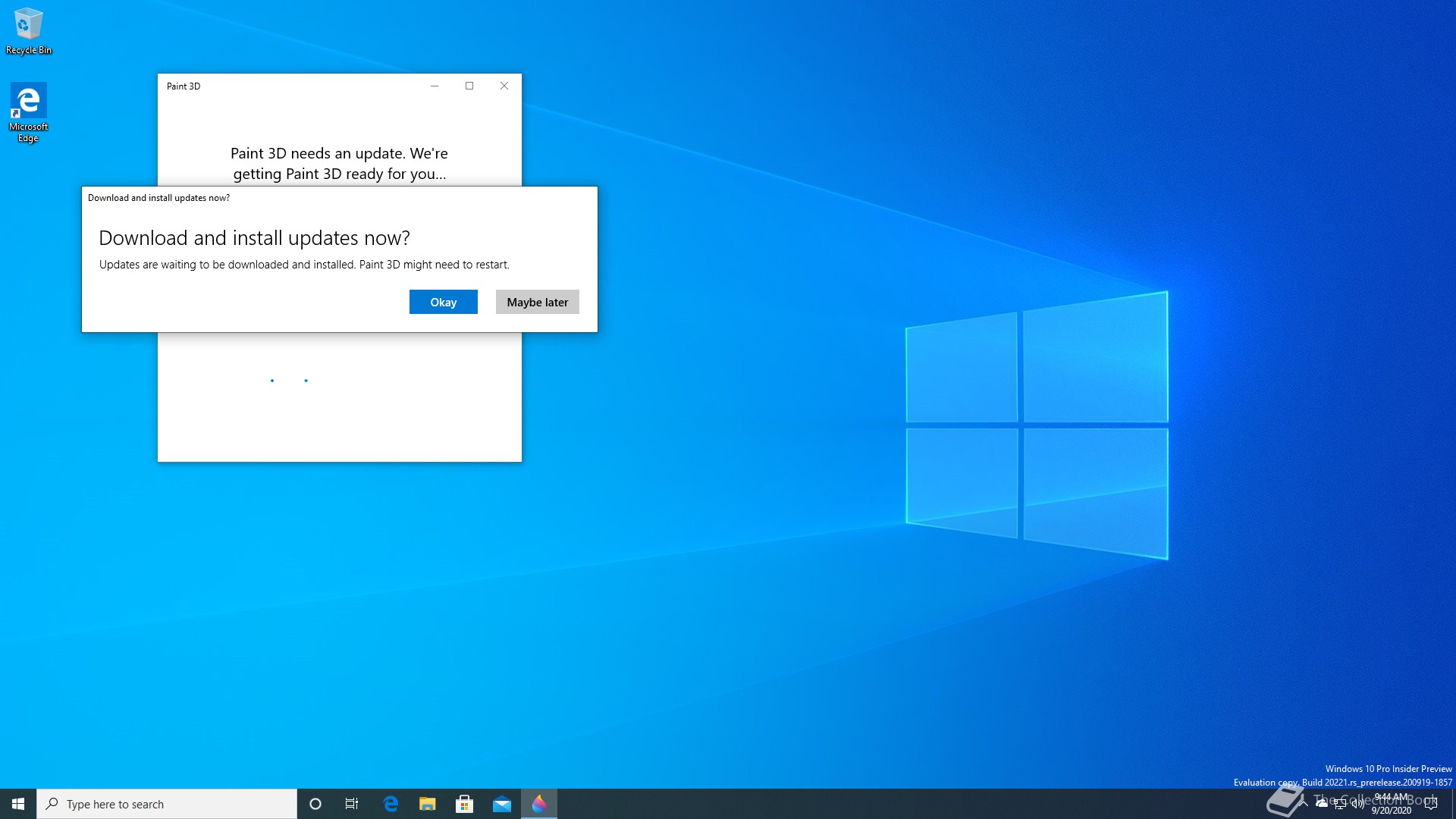This screenshot has height=819, width=1456.
Task: Select the Paint 3D taskbar icon
Action: point(539,804)
